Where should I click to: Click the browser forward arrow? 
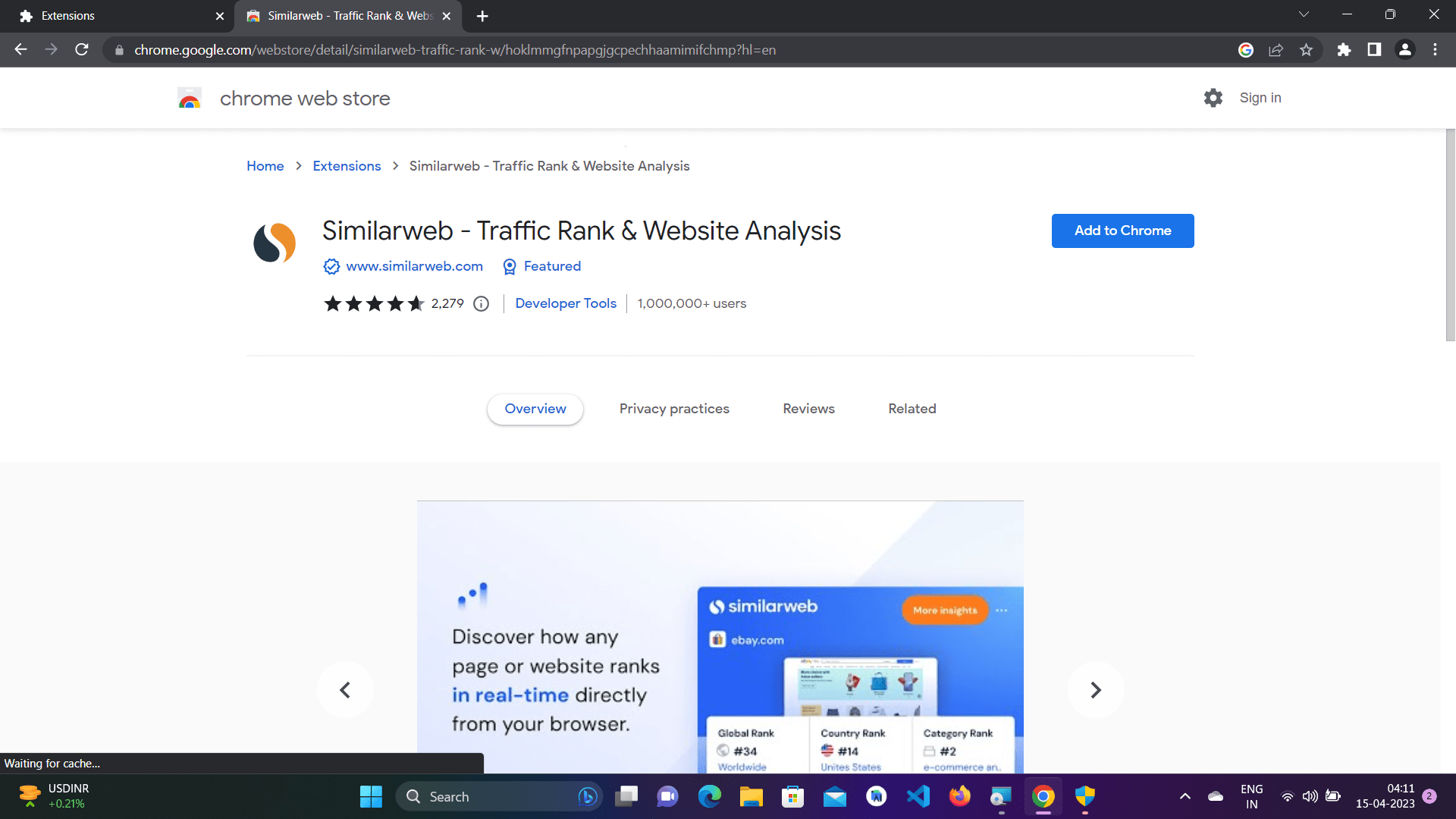click(51, 50)
